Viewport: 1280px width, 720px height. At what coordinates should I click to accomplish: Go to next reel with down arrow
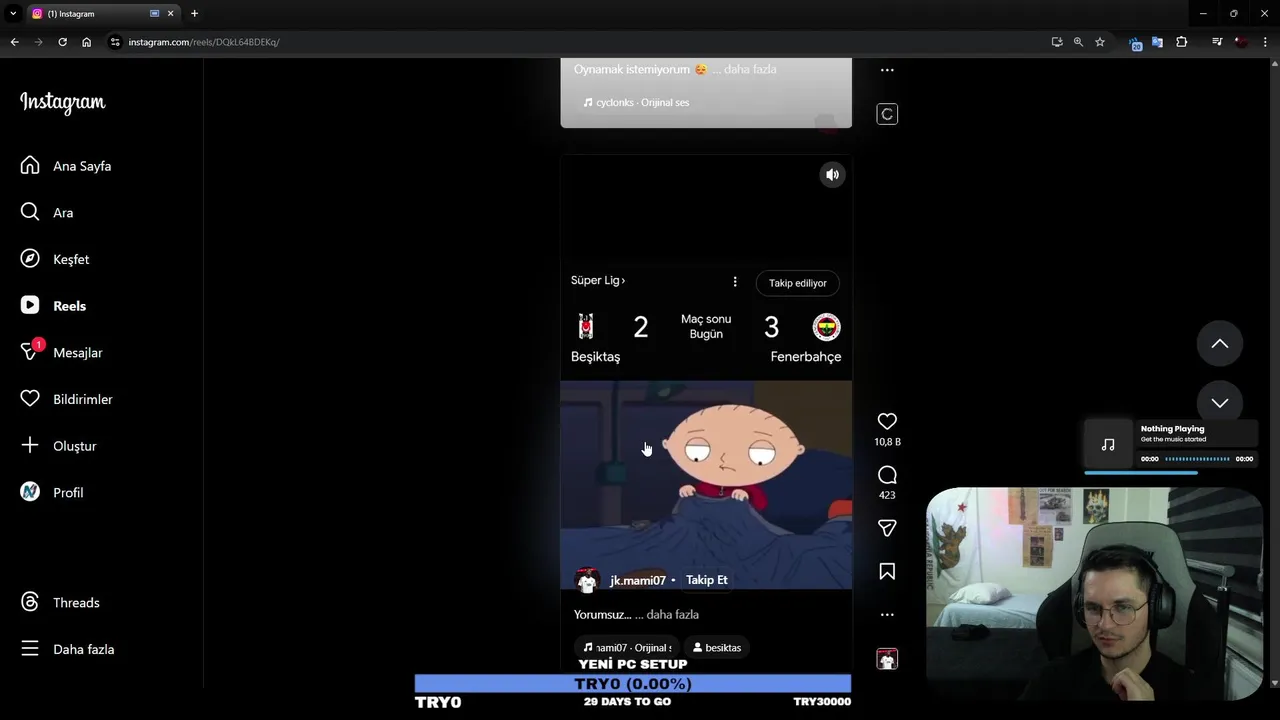1220,403
